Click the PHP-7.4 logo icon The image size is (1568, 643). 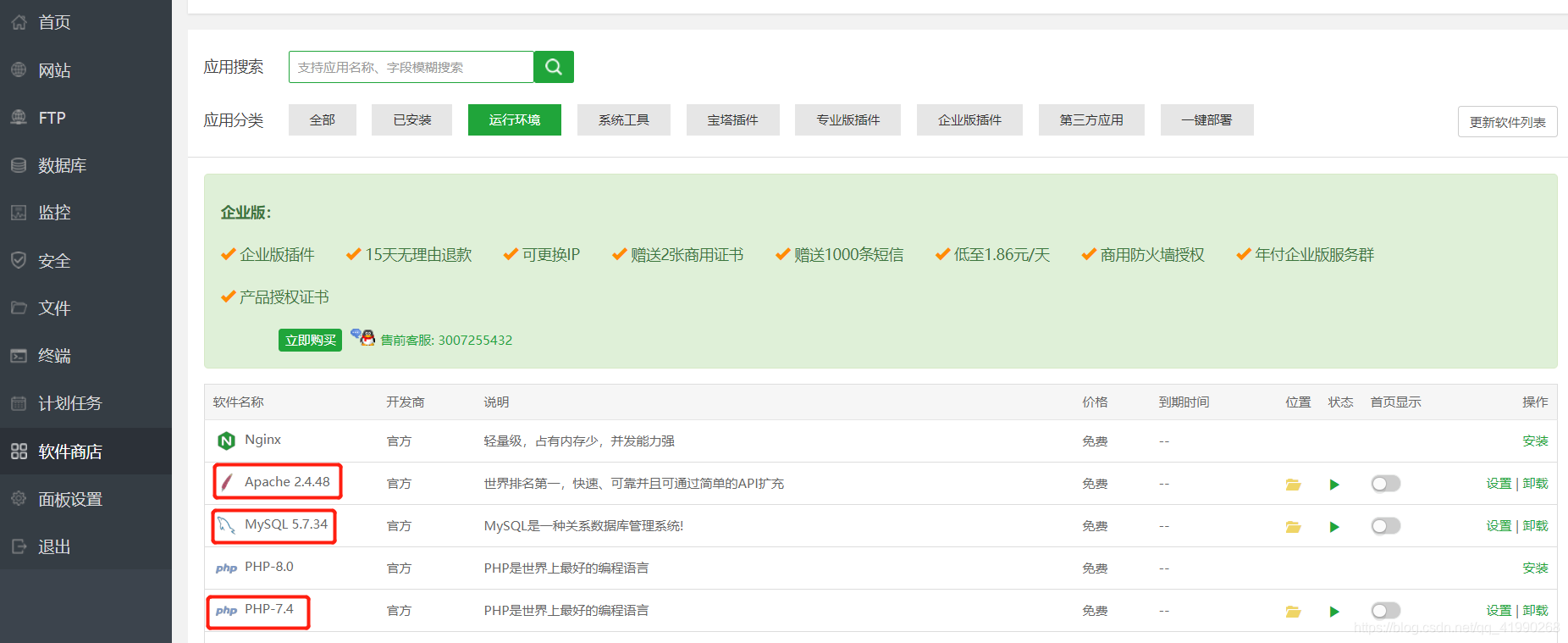point(226,611)
